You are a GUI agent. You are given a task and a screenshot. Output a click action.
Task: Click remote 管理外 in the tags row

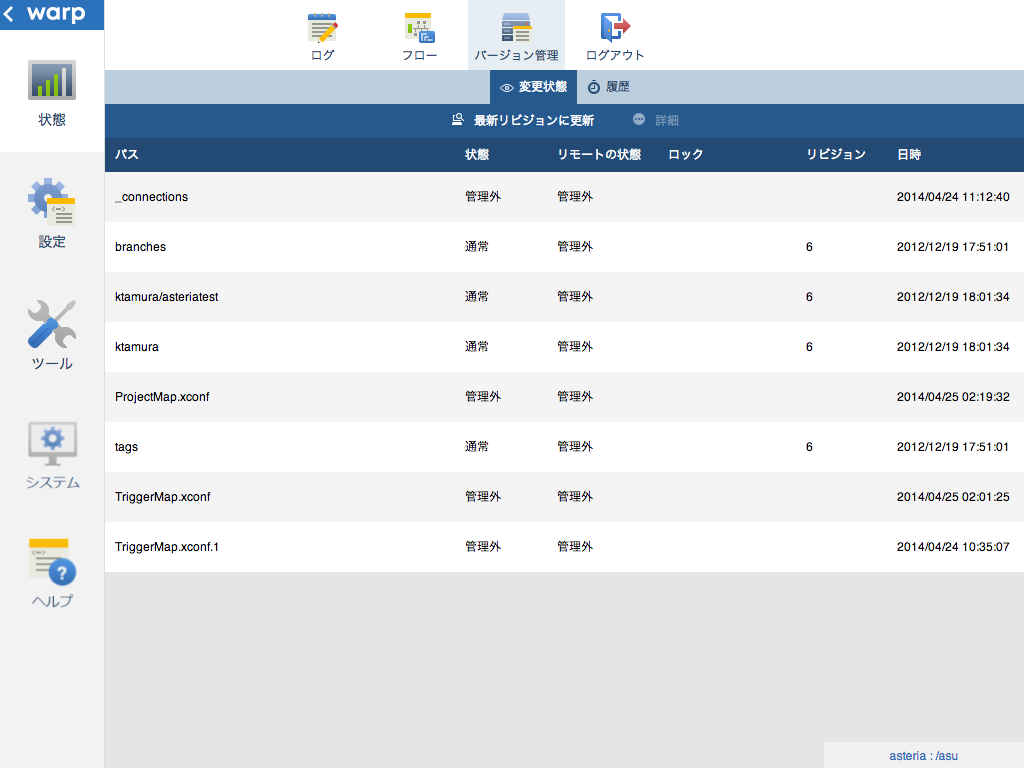575,447
